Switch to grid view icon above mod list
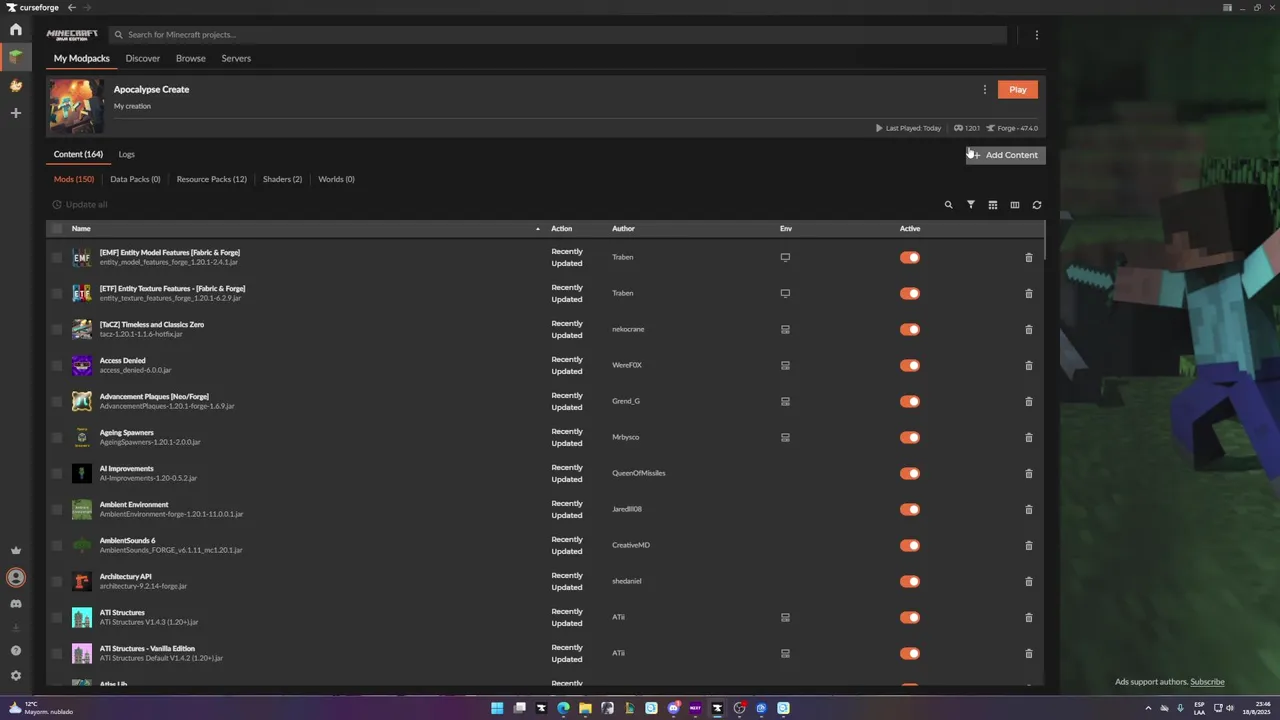This screenshot has width=1280, height=720. click(x=992, y=205)
